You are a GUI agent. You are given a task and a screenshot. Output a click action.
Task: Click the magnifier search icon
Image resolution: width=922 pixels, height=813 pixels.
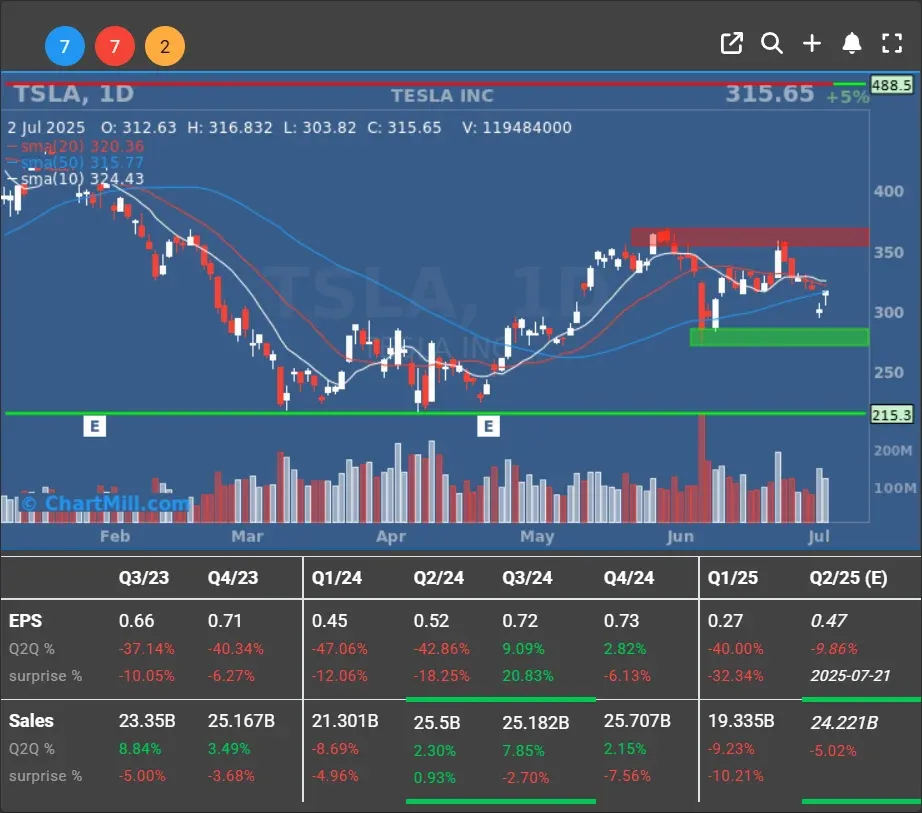(x=771, y=44)
